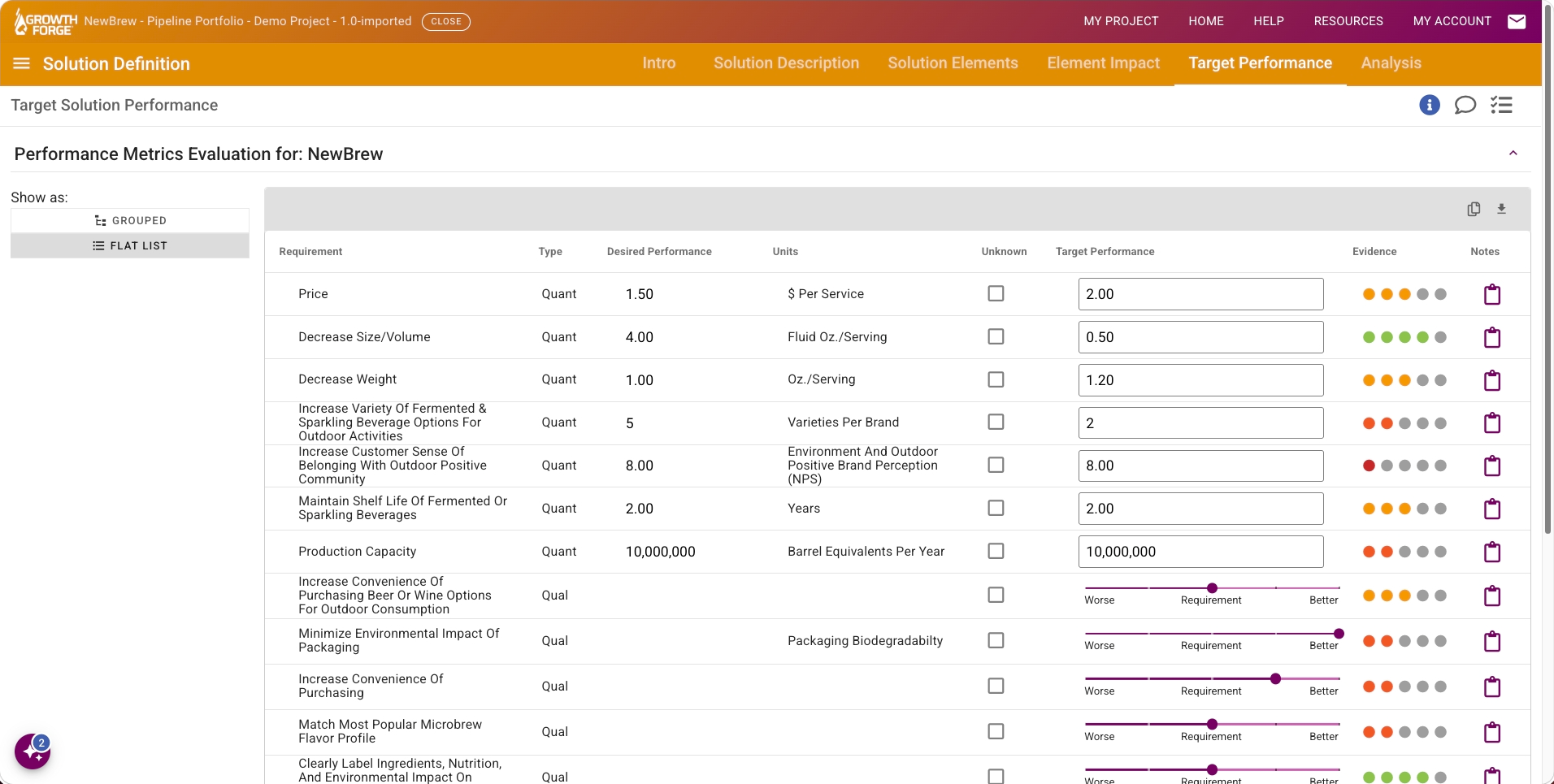Open notes for Increase Convenience Of Purchasing

1492,687
